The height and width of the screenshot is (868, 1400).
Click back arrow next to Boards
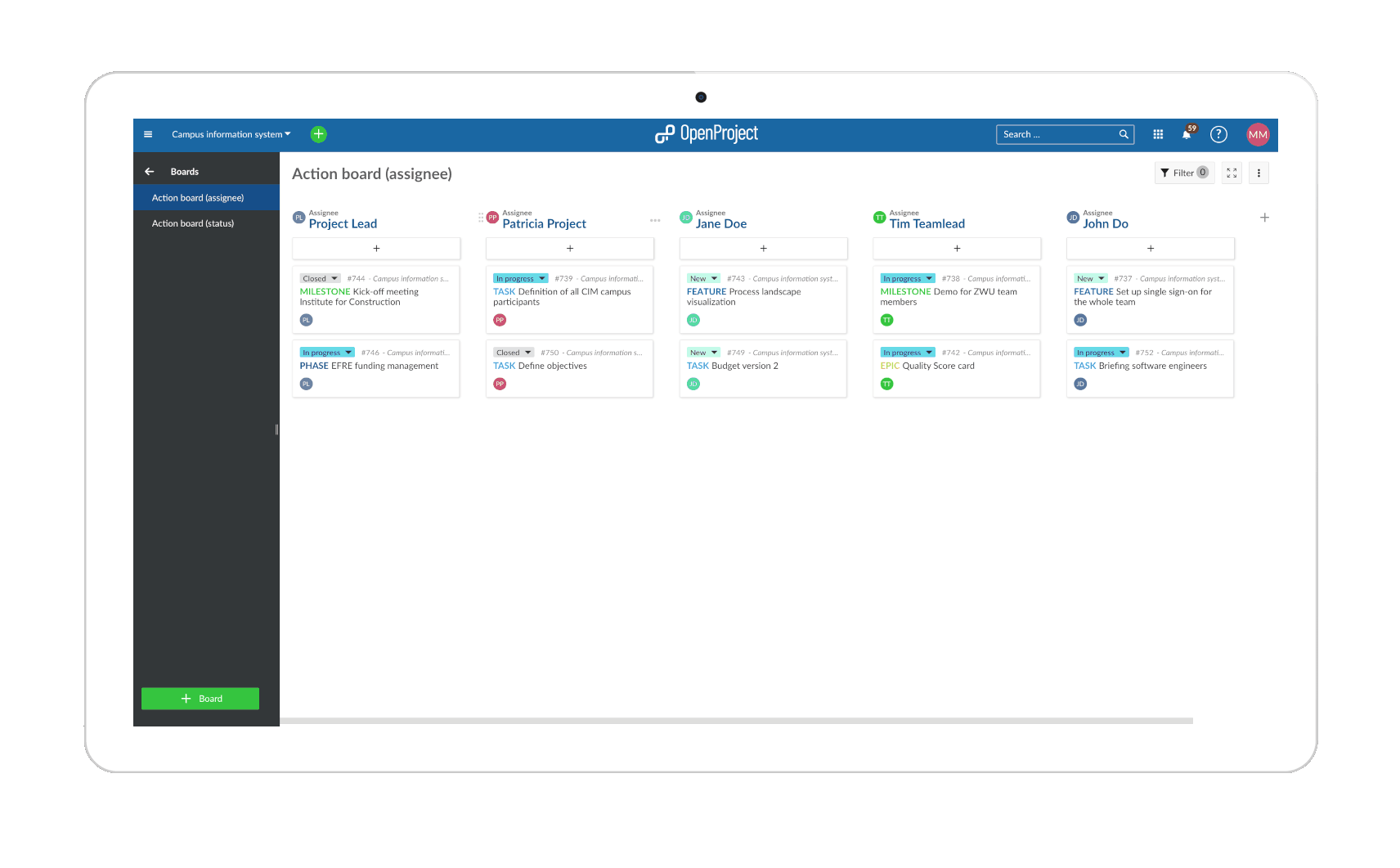149,172
